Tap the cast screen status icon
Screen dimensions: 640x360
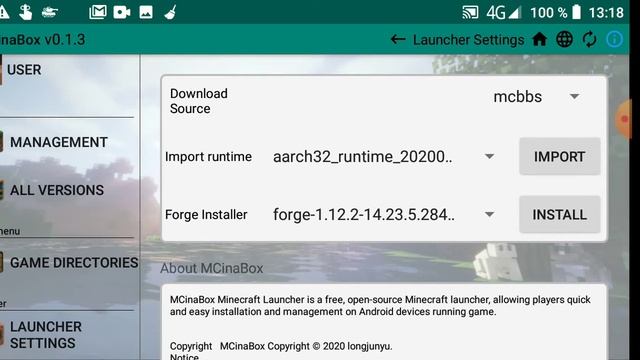pos(470,12)
